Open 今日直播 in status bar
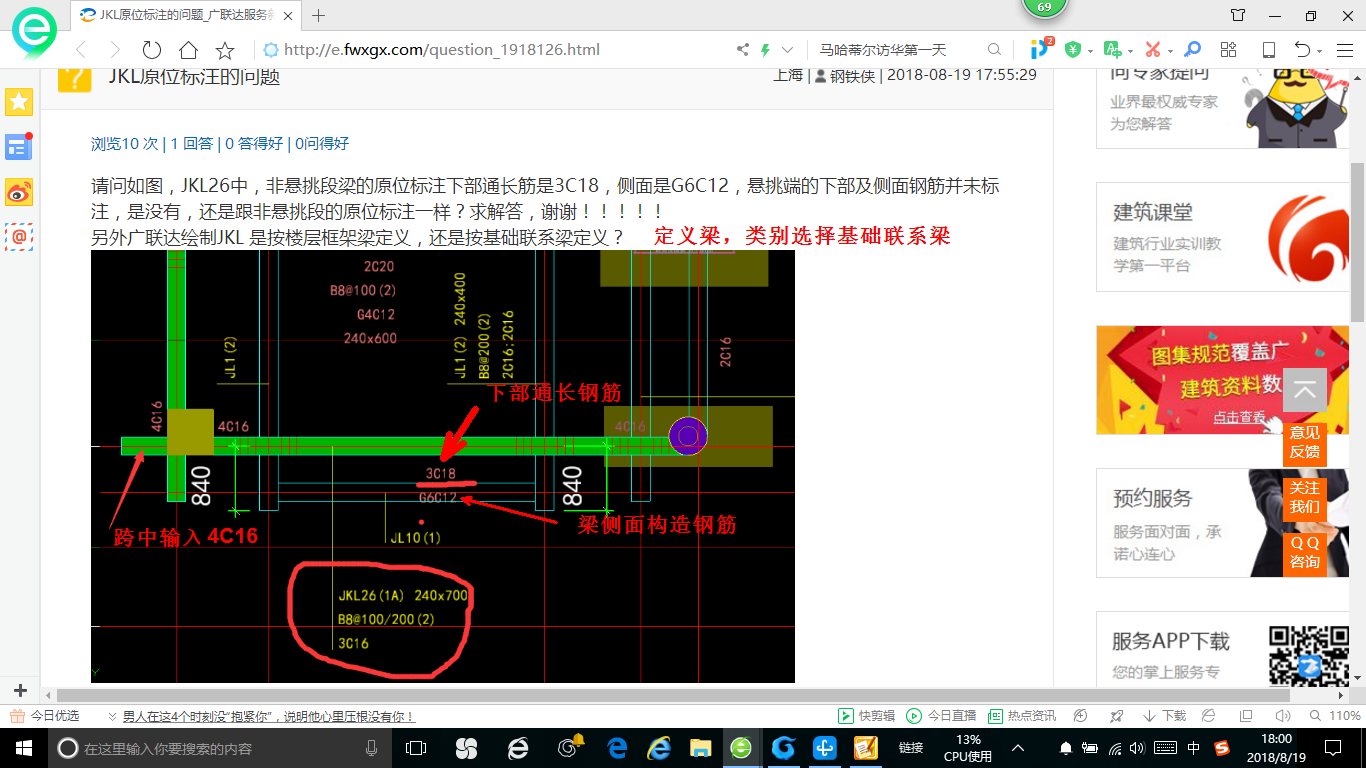 (941, 716)
